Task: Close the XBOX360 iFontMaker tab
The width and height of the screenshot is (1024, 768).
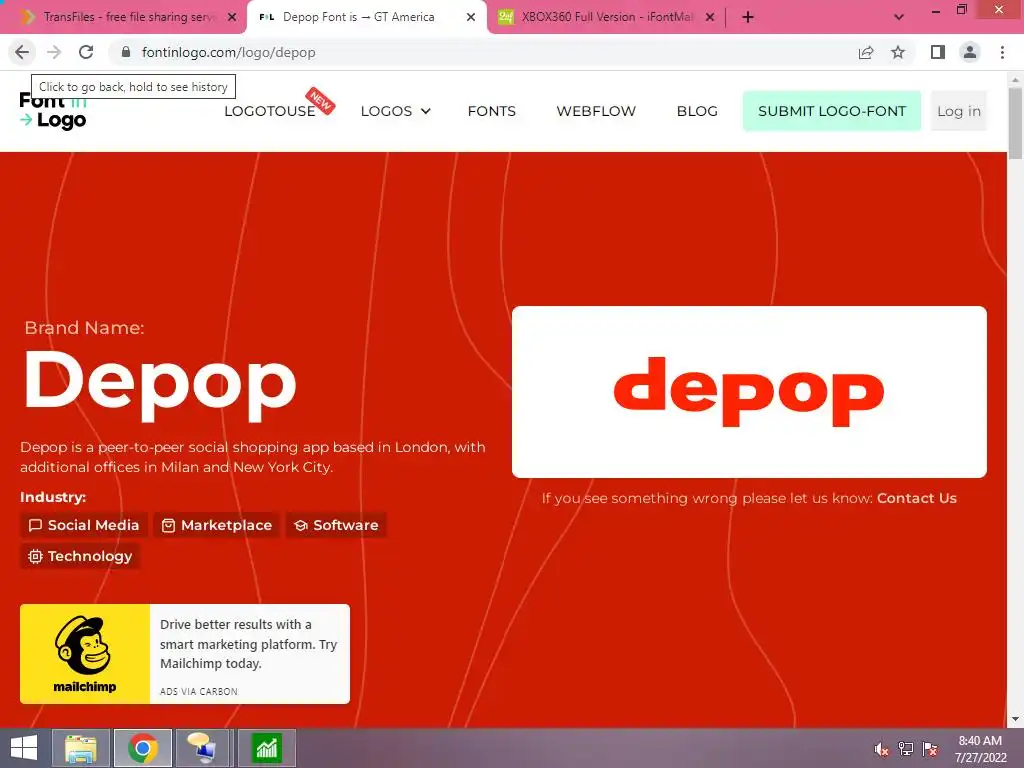Action: [x=710, y=17]
